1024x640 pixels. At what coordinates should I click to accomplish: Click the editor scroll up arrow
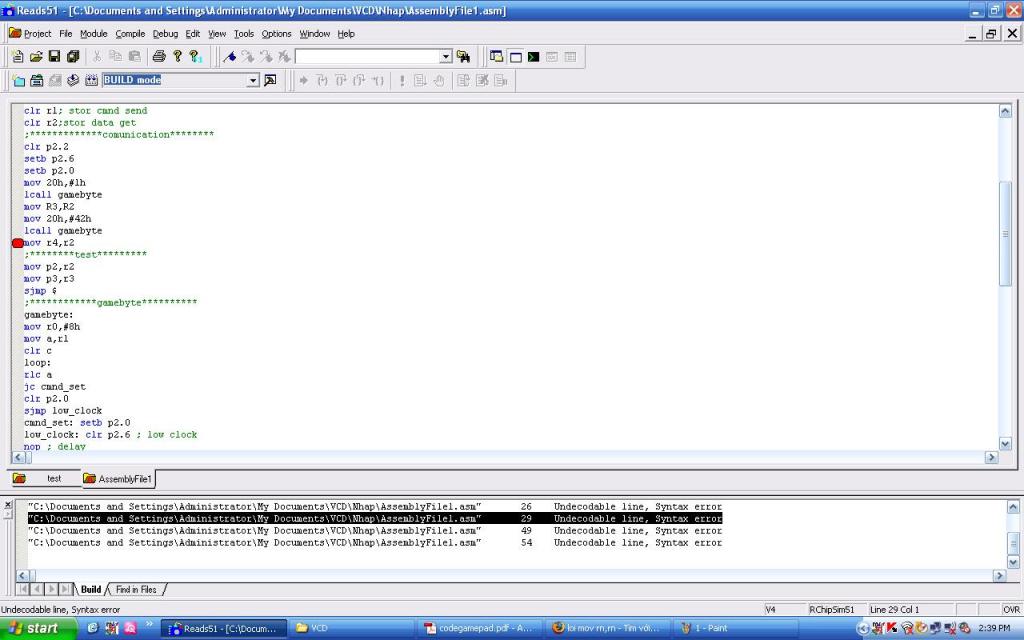tap(1005, 111)
